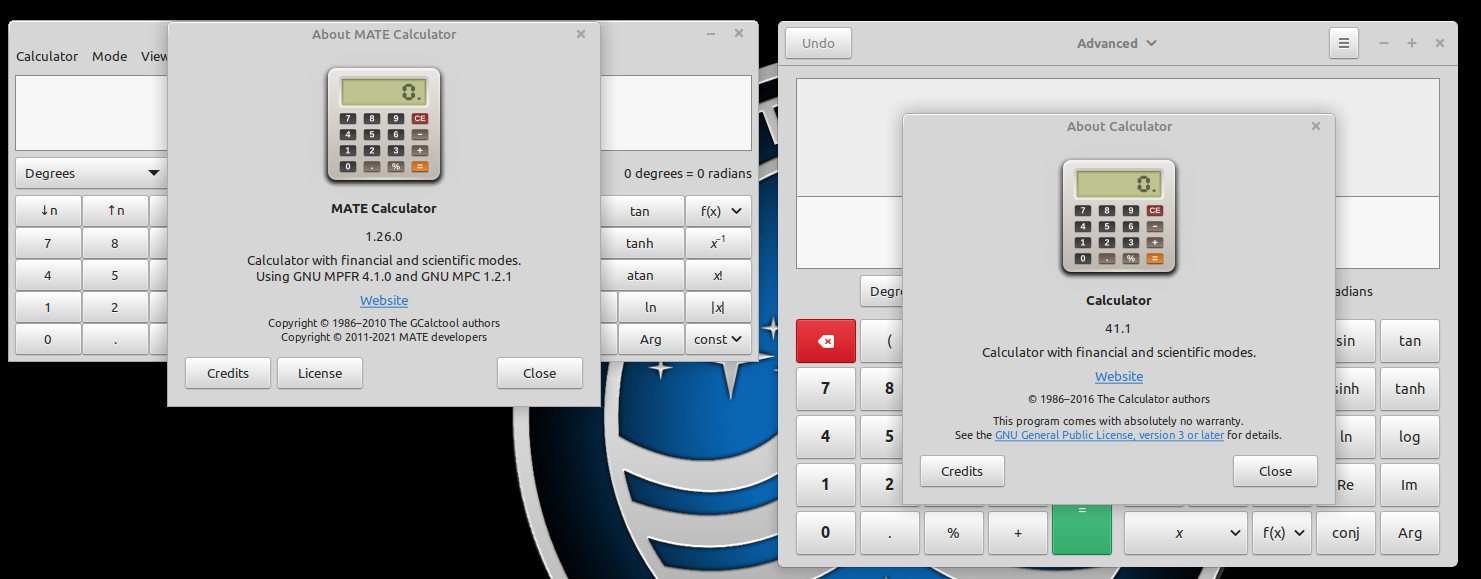Click License button in About MATE Calculator

click(x=320, y=373)
